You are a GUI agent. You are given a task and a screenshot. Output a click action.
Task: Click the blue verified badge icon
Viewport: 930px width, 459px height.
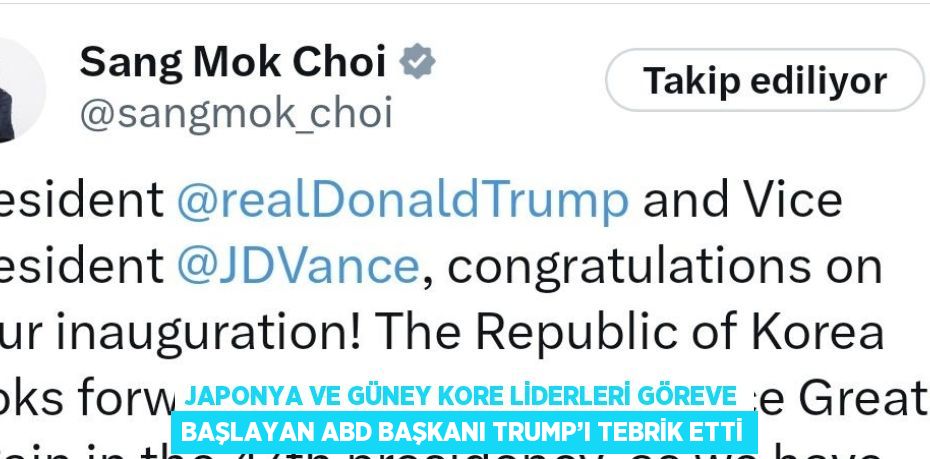tap(418, 63)
